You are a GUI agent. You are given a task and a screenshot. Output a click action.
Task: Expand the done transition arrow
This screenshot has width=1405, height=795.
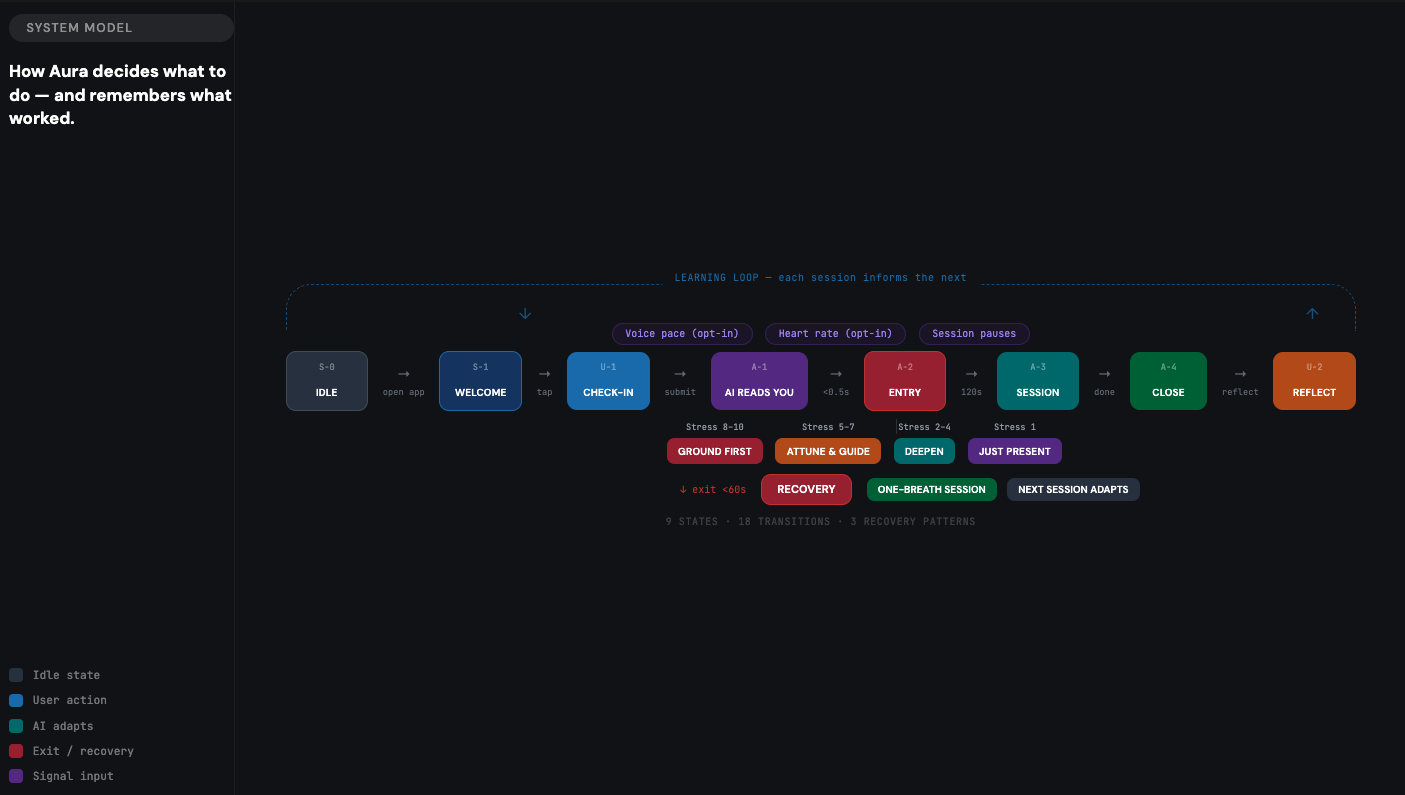tap(1104, 381)
